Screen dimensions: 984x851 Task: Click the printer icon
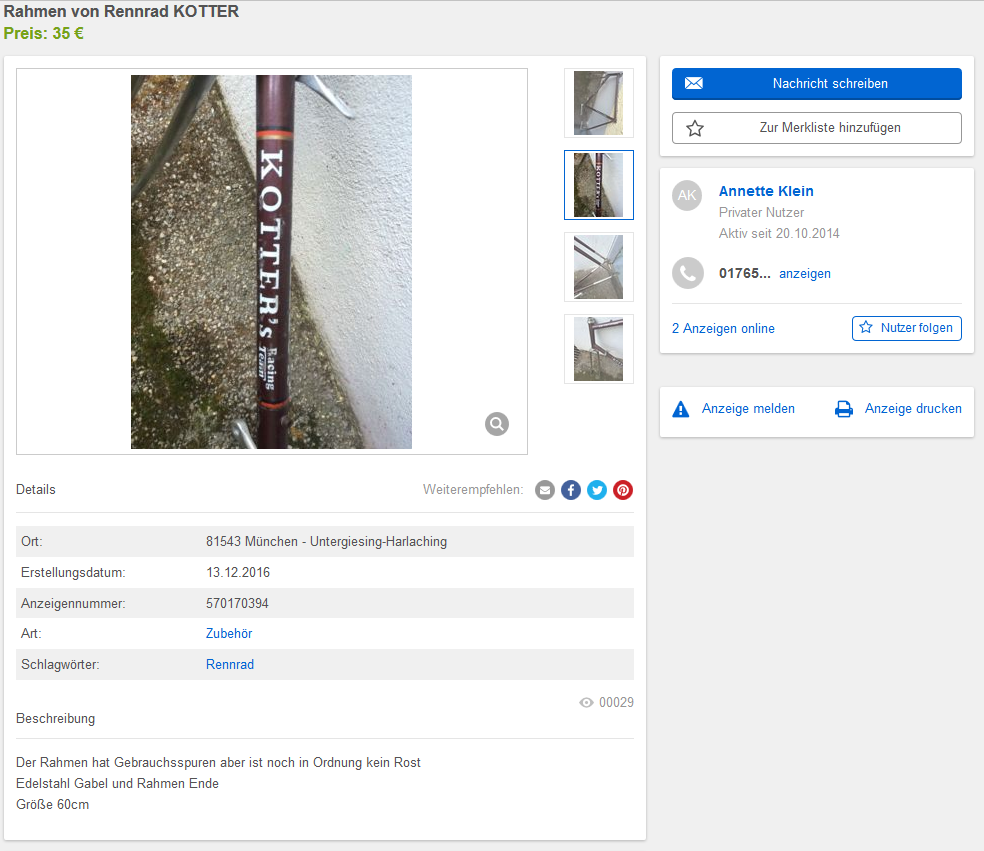(x=844, y=409)
